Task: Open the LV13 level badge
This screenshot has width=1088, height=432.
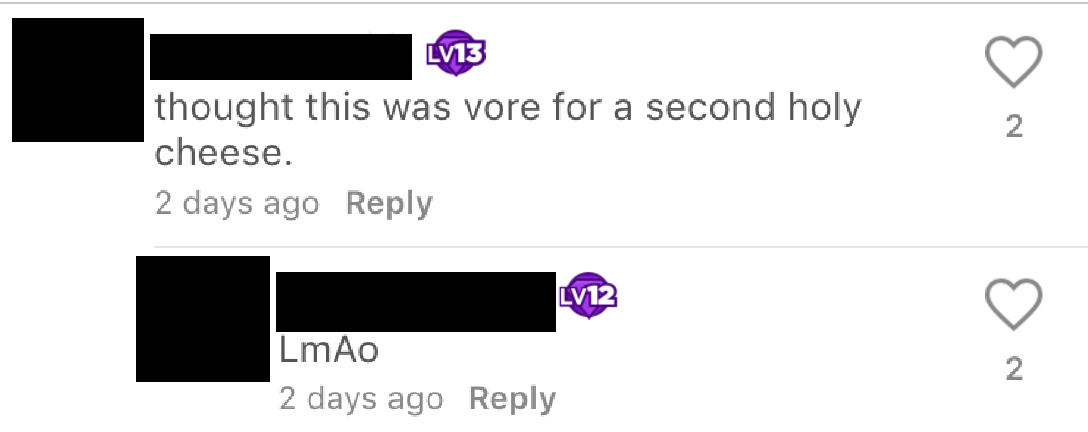Action: (x=456, y=53)
